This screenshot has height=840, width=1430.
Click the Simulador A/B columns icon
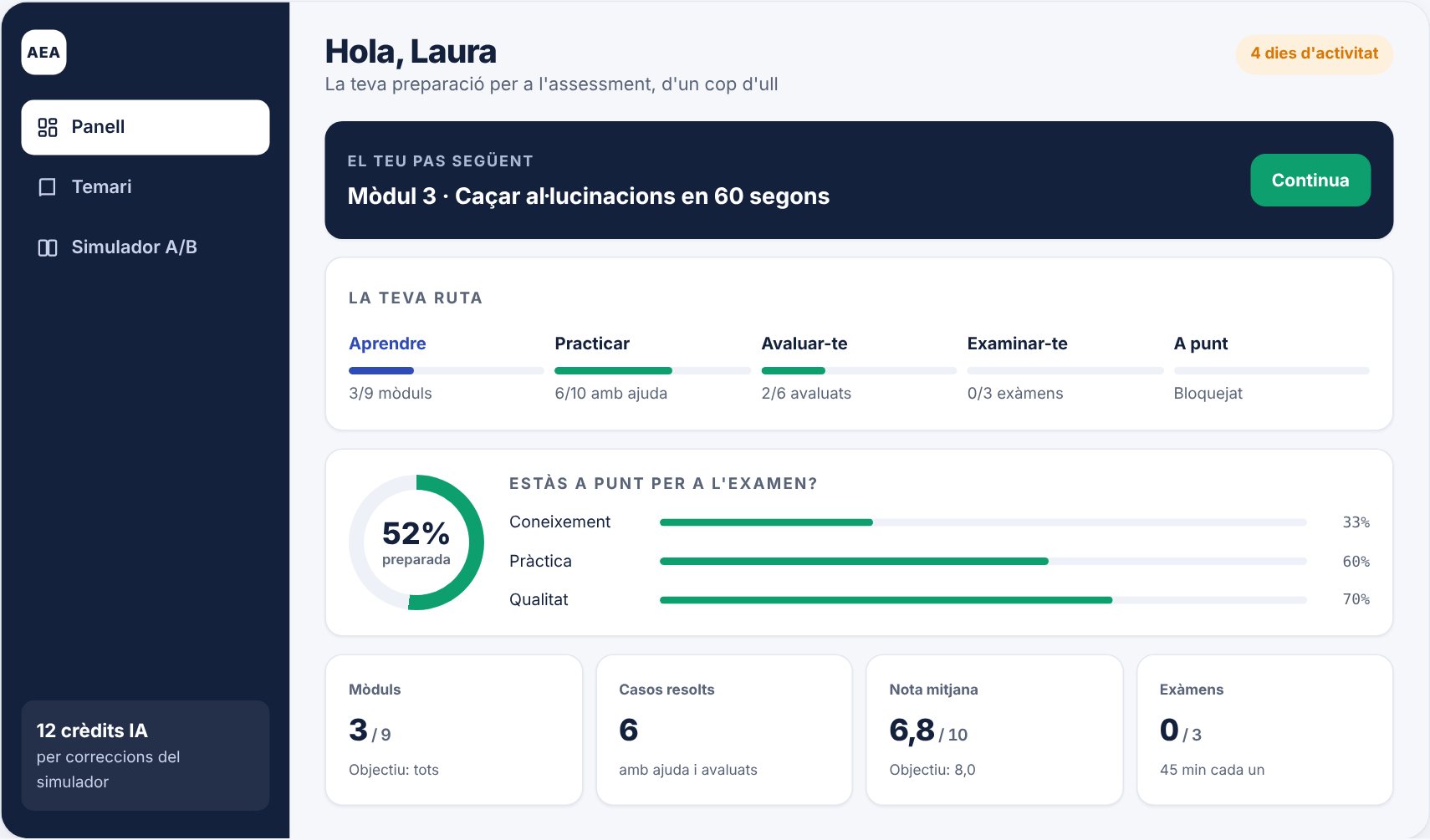48,247
